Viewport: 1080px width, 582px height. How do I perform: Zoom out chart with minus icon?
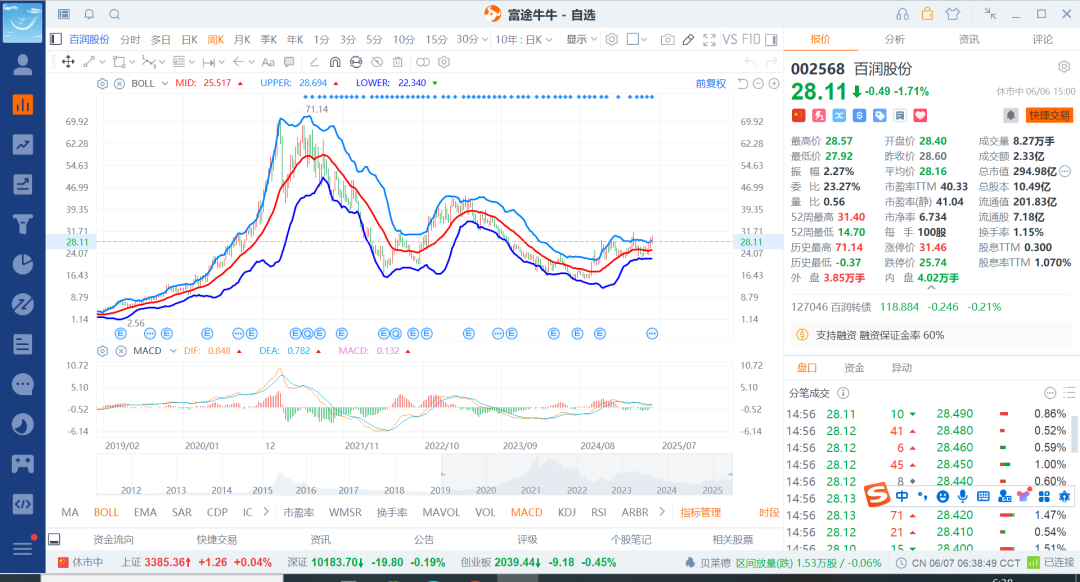click(x=758, y=83)
